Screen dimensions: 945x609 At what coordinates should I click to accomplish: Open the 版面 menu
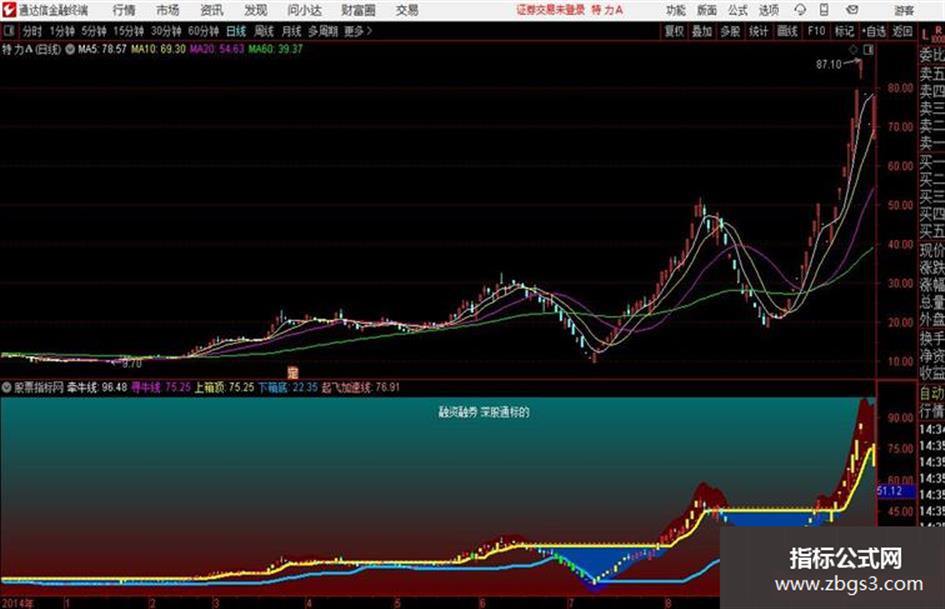707,10
